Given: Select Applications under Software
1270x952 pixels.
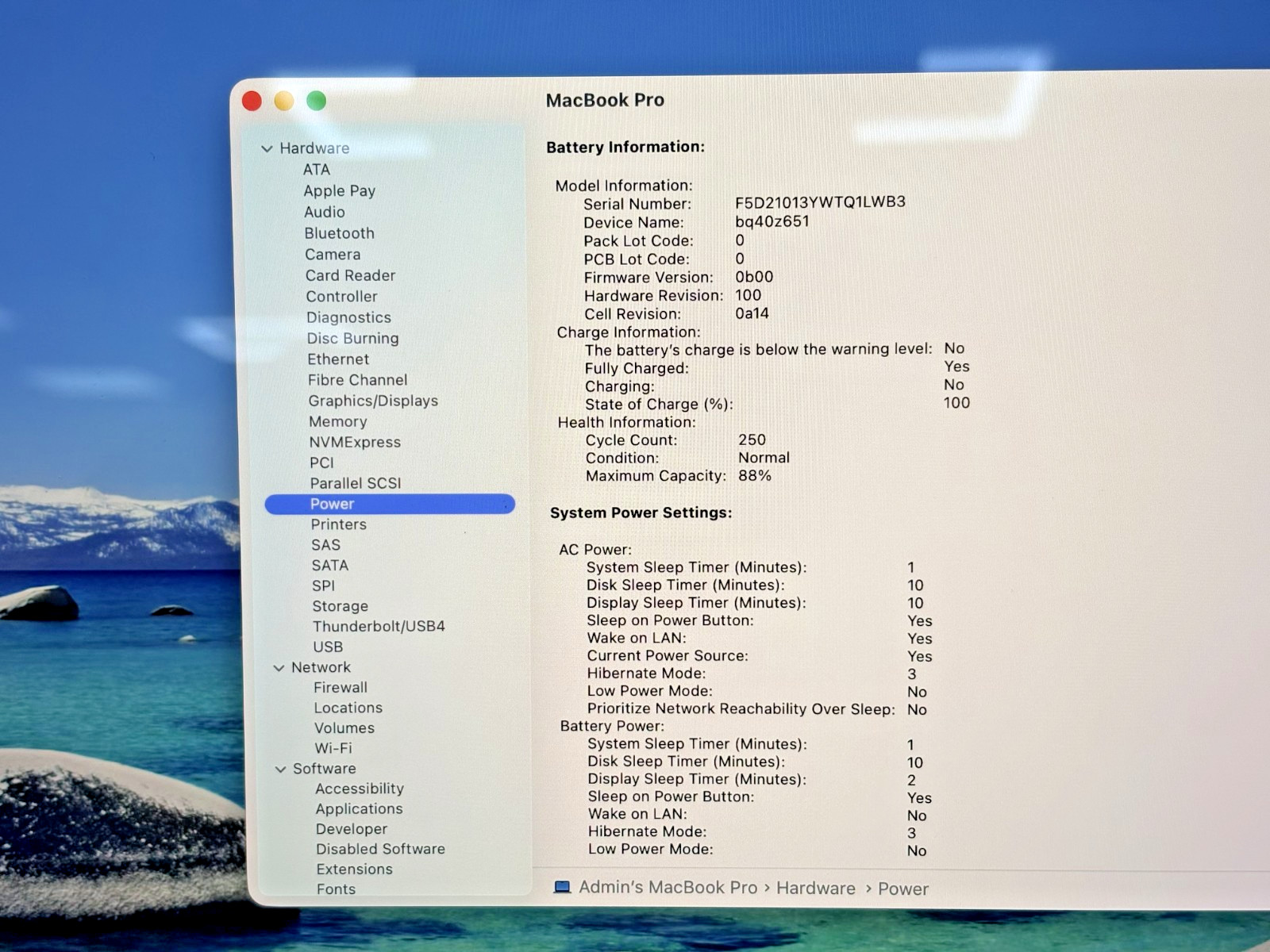Looking at the screenshot, I should click(360, 808).
